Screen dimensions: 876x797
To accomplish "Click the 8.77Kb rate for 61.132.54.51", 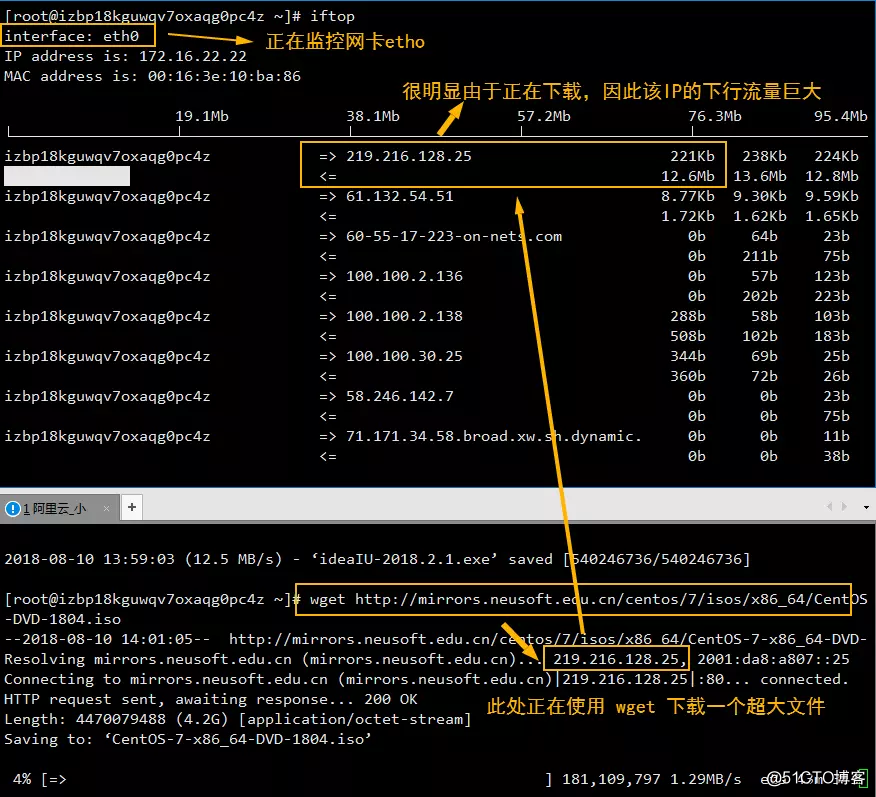I will (688, 197).
